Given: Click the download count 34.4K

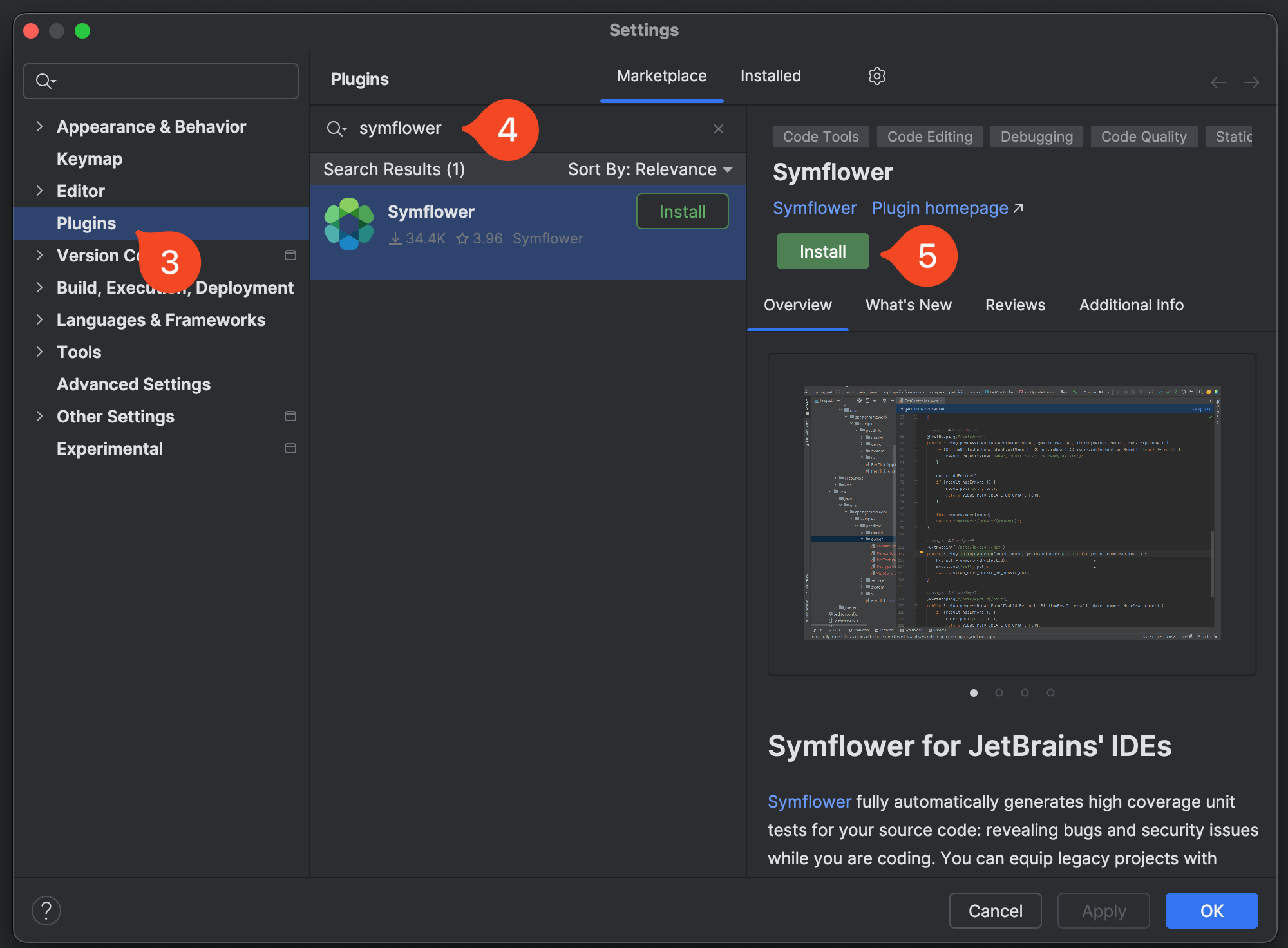Looking at the screenshot, I should [x=417, y=238].
